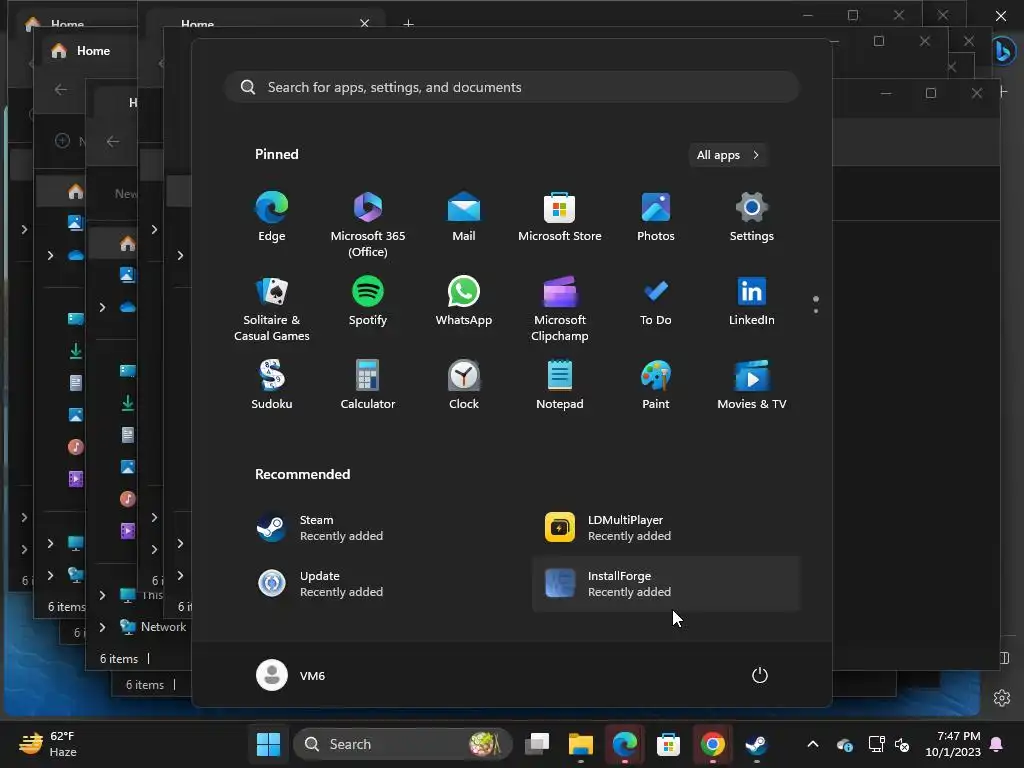Click the power button
1024x768 pixels.
760,675
